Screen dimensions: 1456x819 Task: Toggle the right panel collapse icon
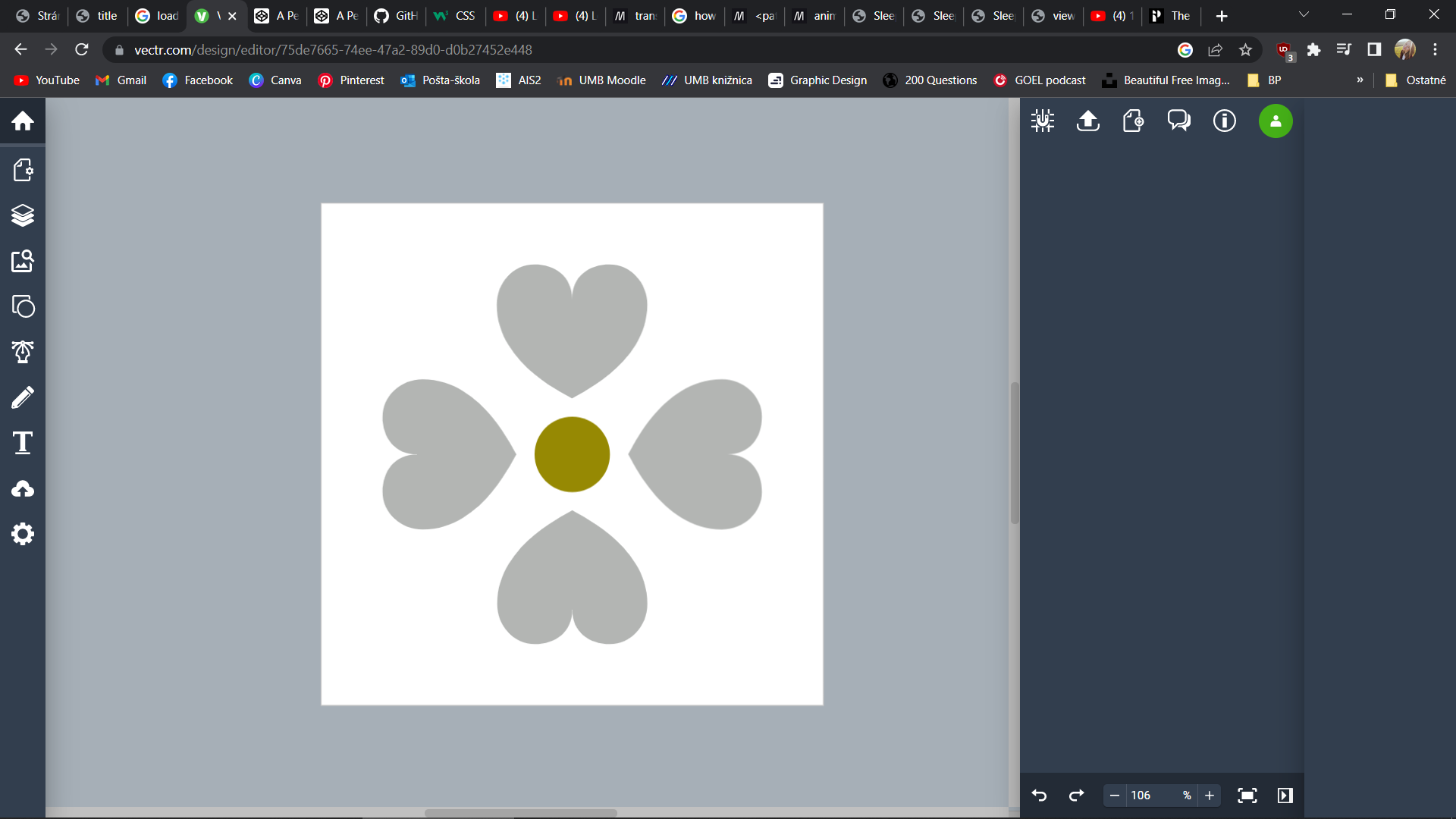(1285, 795)
